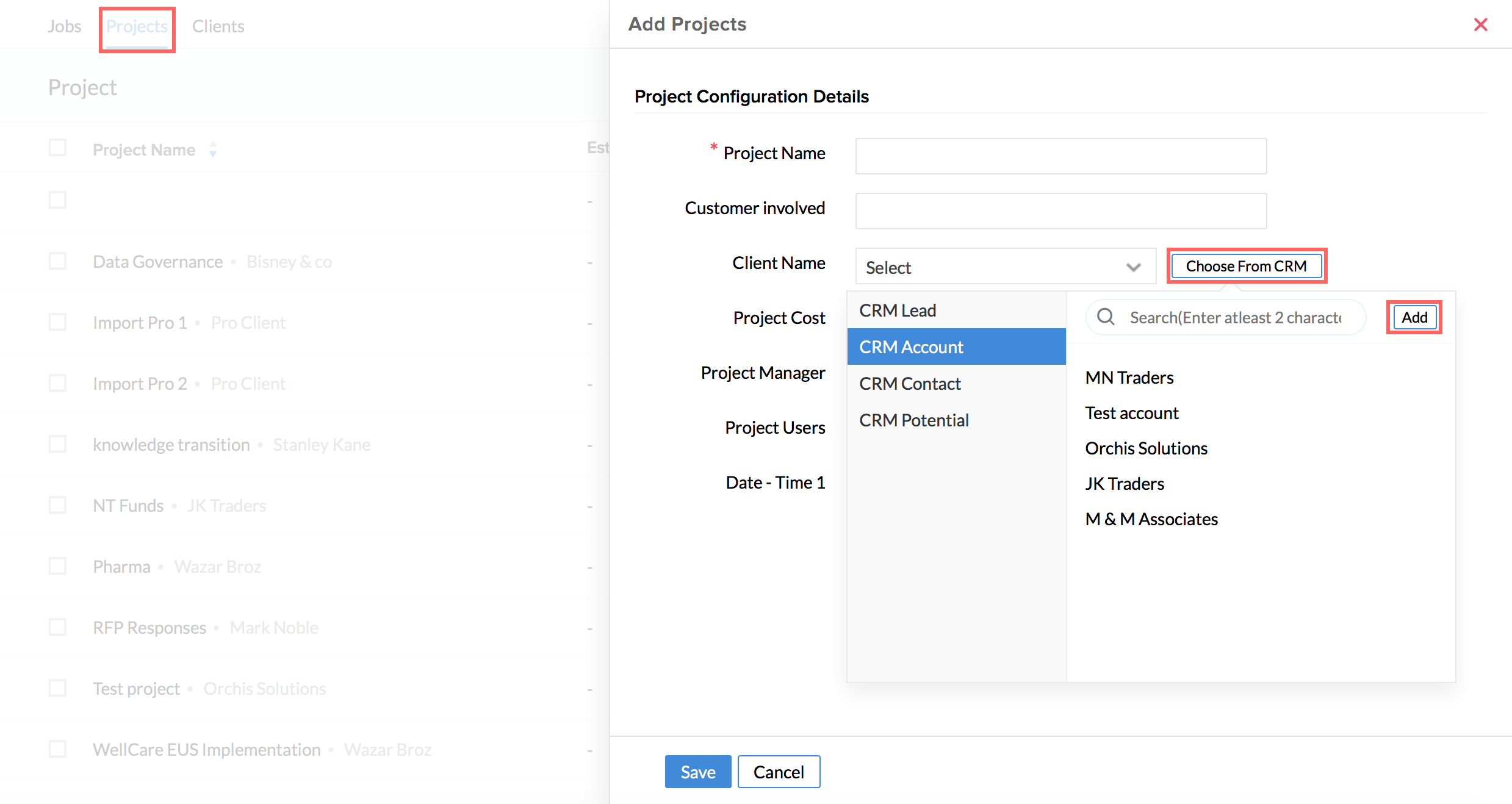Viewport: 1512px width, 804px height.
Task: Click the Add button in CRM popup
Action: pyautogui.click(x=1414, y=317)
